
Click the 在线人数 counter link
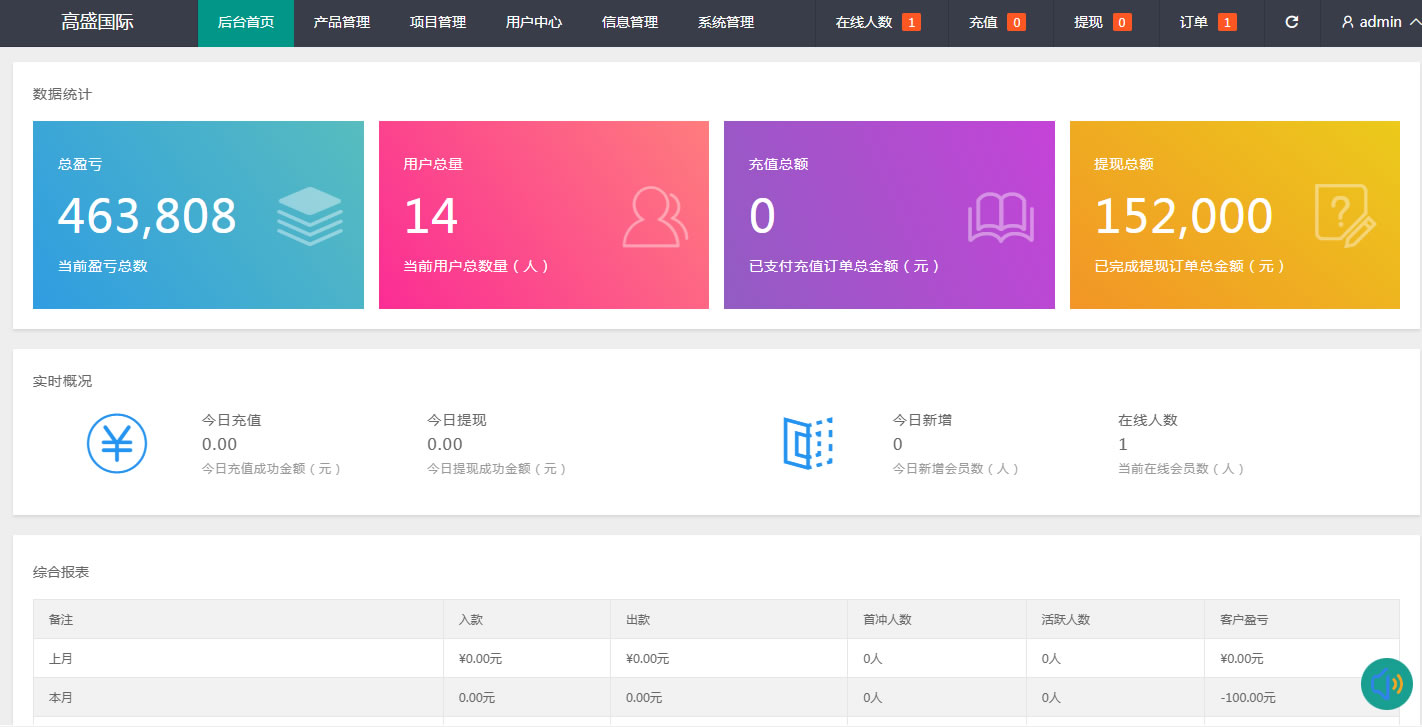tap(877, 22)
